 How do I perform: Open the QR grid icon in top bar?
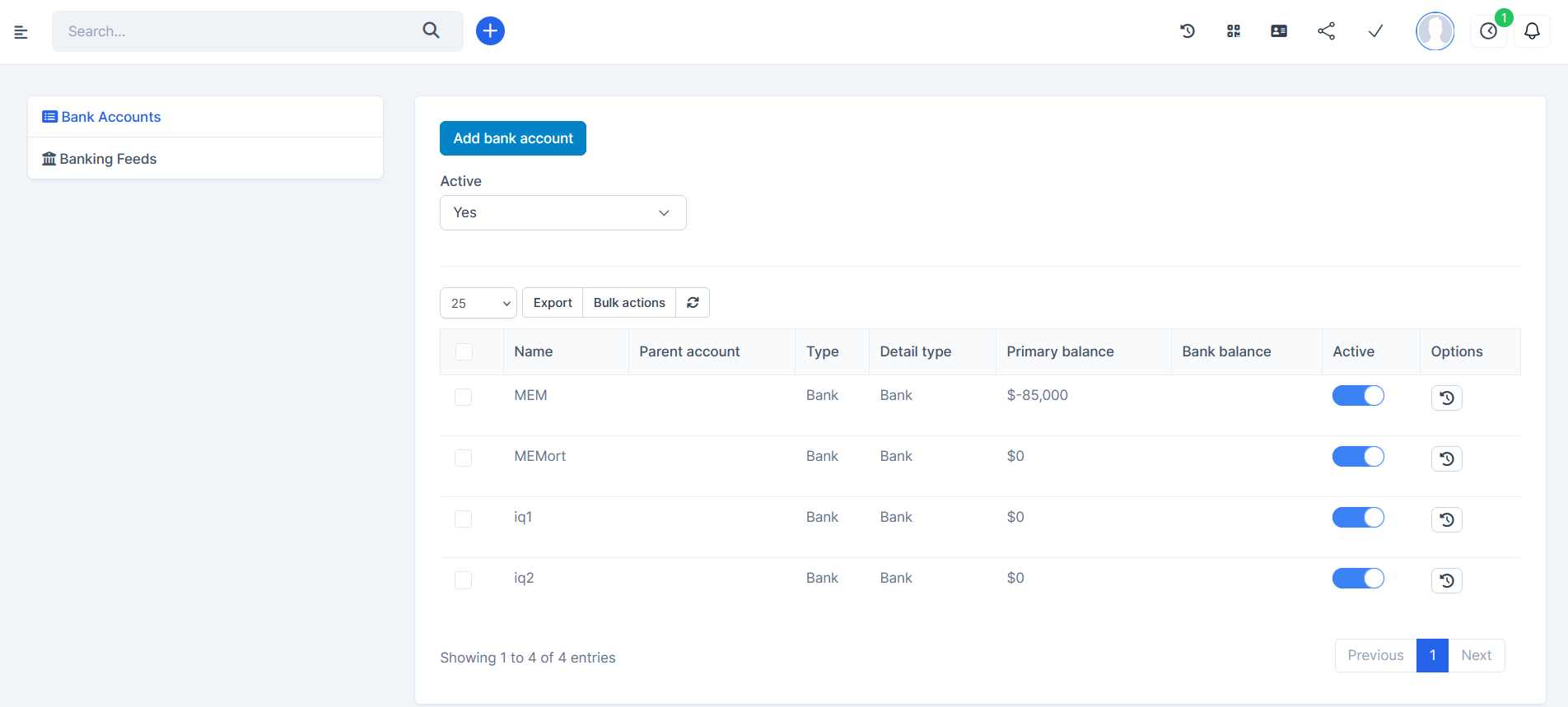(1233, 31)
